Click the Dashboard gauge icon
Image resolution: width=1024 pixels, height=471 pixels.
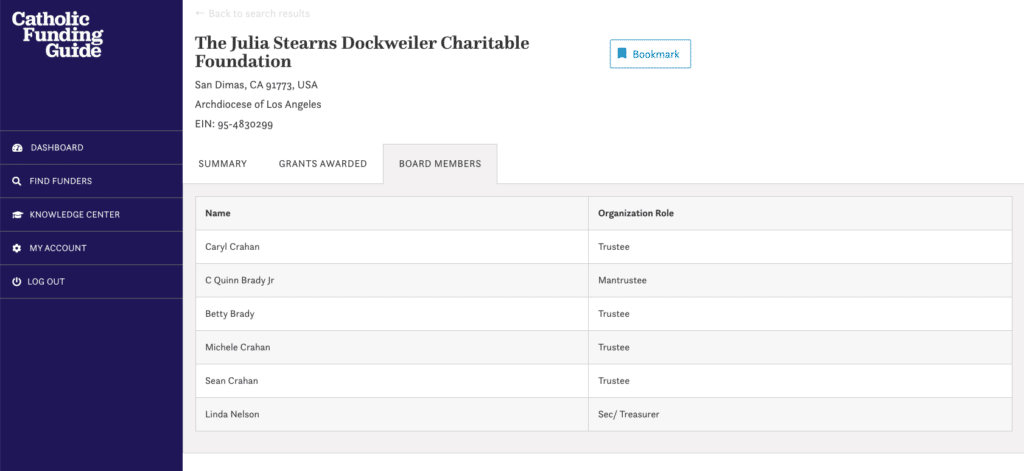click(18, 148)
